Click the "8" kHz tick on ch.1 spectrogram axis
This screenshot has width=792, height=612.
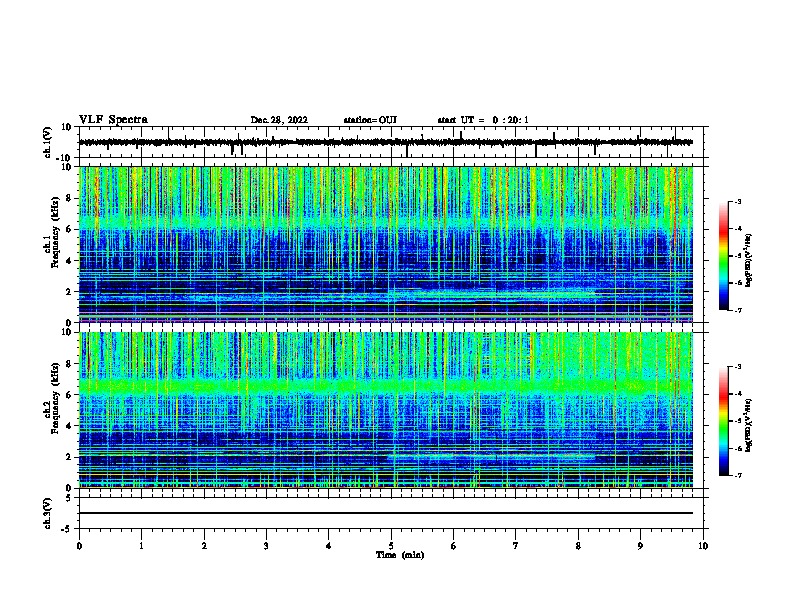69,198
